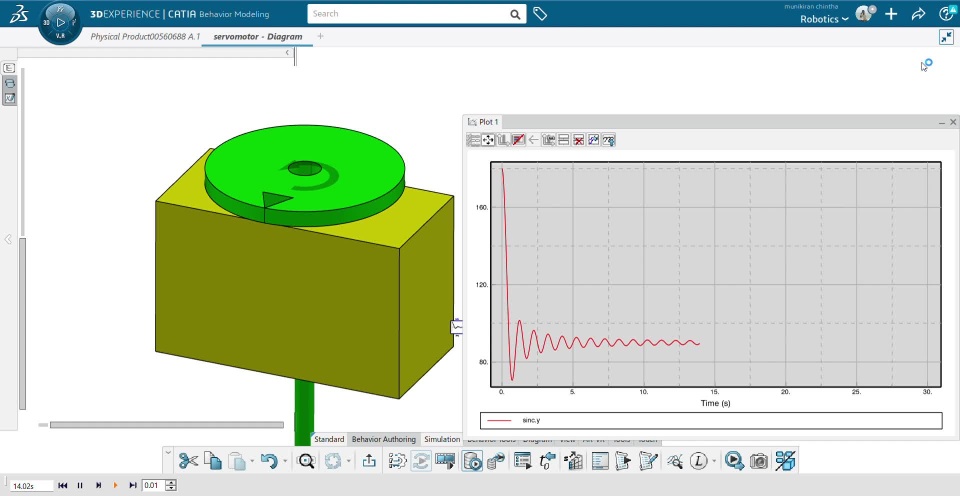Screen dimensions: 960x496
Task: Select the pan/move arrows tool in Plot 1
Action: click(488, 140)
